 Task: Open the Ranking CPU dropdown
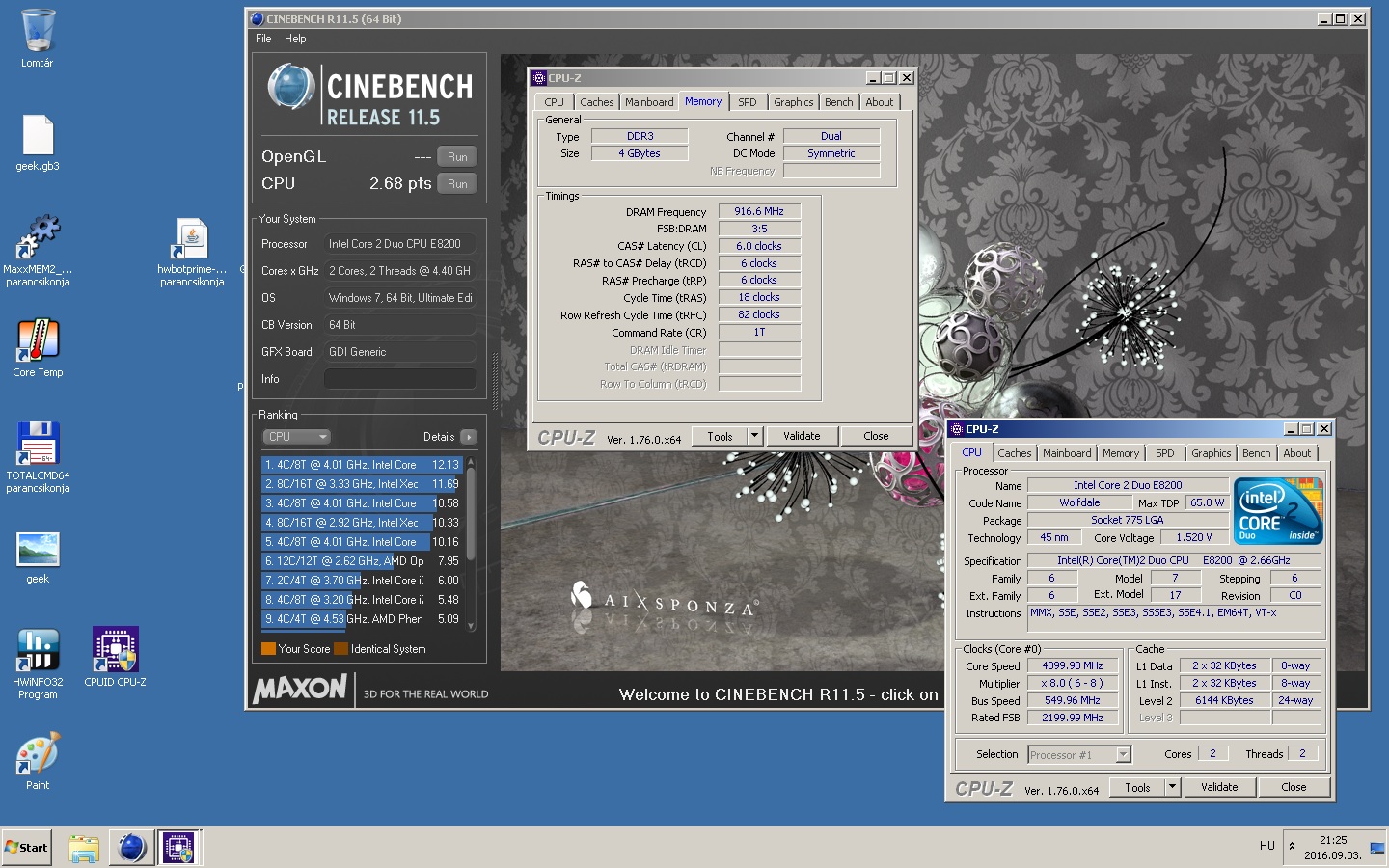click(296, 437)
